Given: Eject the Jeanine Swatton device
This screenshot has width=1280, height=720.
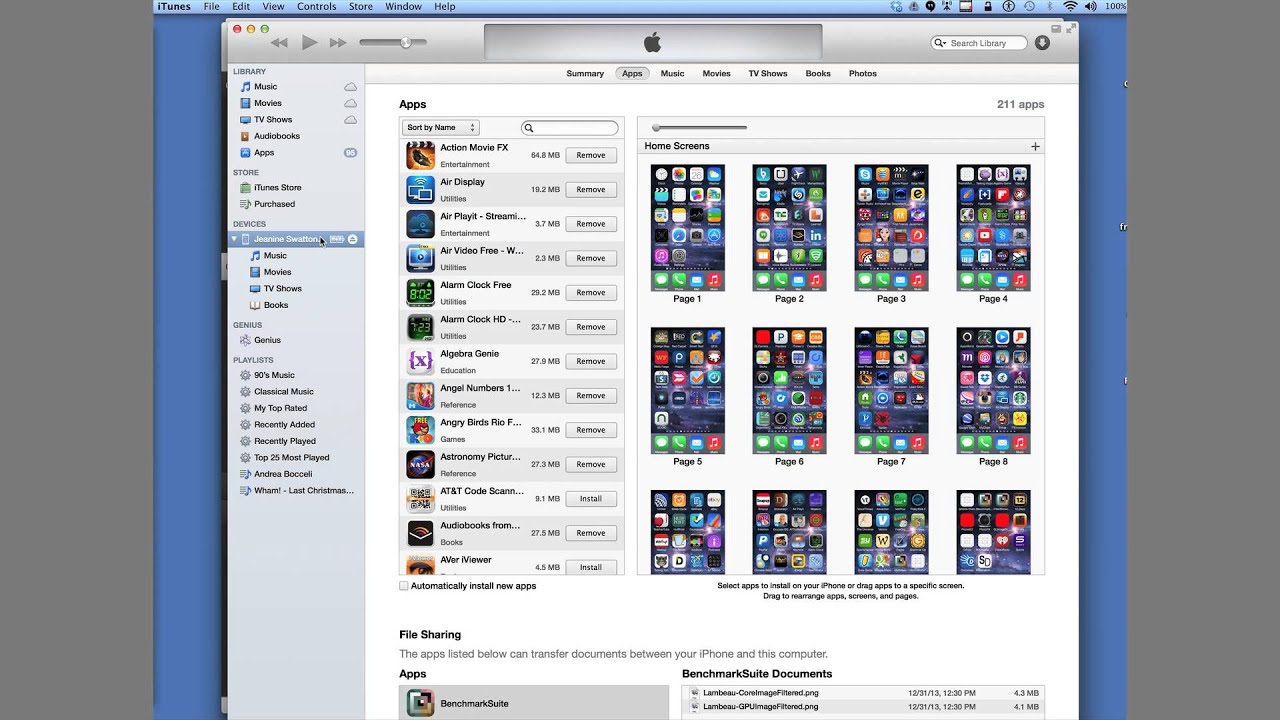Looking at the screenshot, I should point(353,239).
